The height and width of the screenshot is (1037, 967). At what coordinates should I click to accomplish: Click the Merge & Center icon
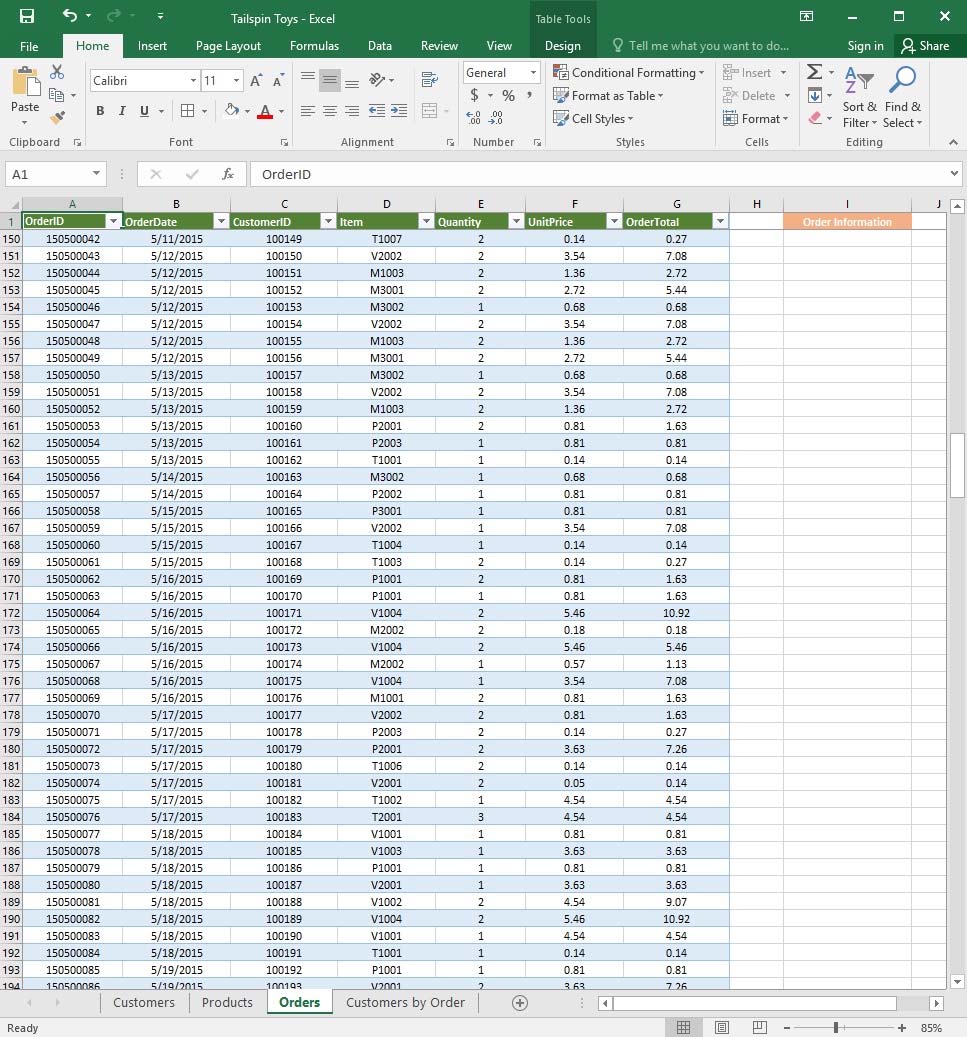click(430, 111)
